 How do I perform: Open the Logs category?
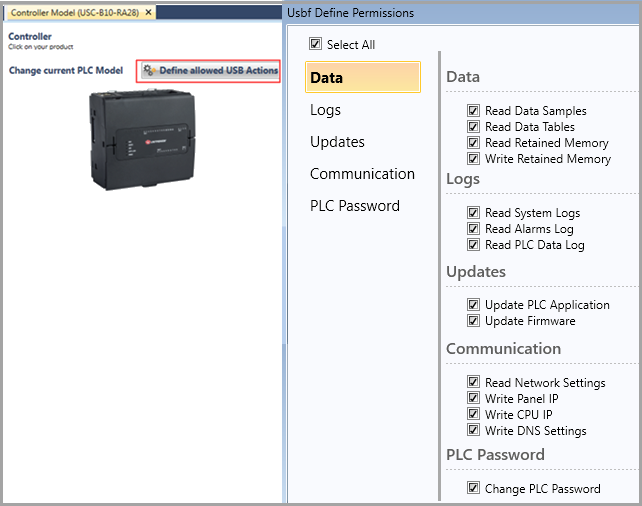click(x=326, y=110)
